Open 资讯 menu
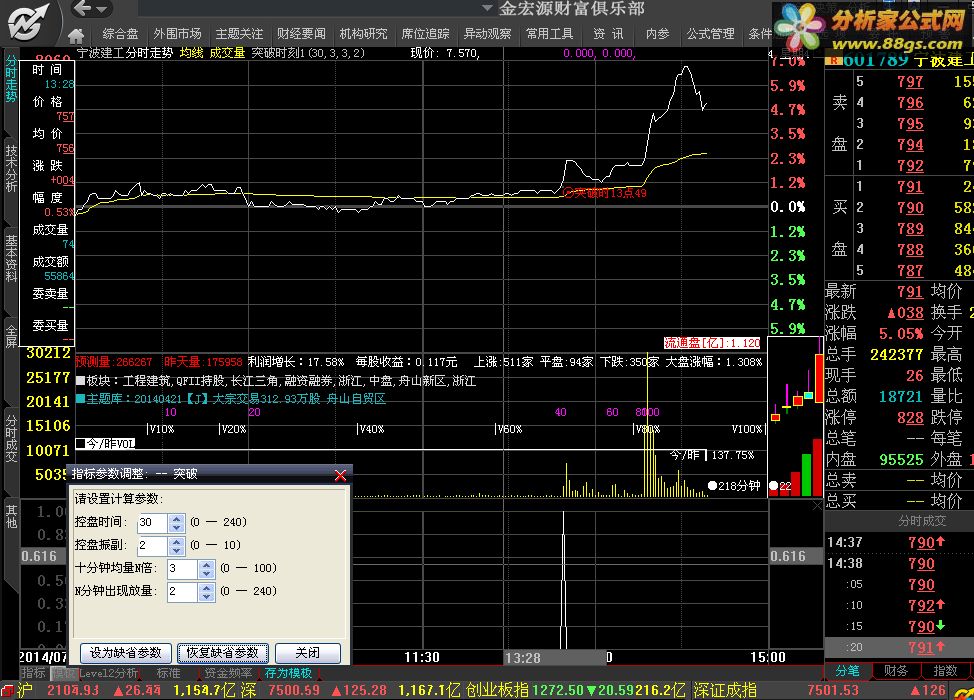Image resolution: width=974 pixels, height=700 pixels. click(608, 34)
